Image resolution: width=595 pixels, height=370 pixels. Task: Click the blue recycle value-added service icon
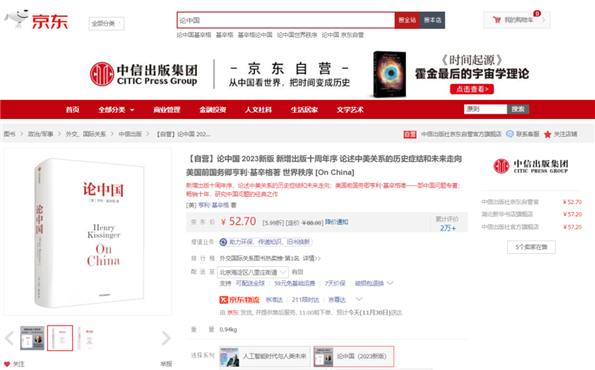point(223,242)
